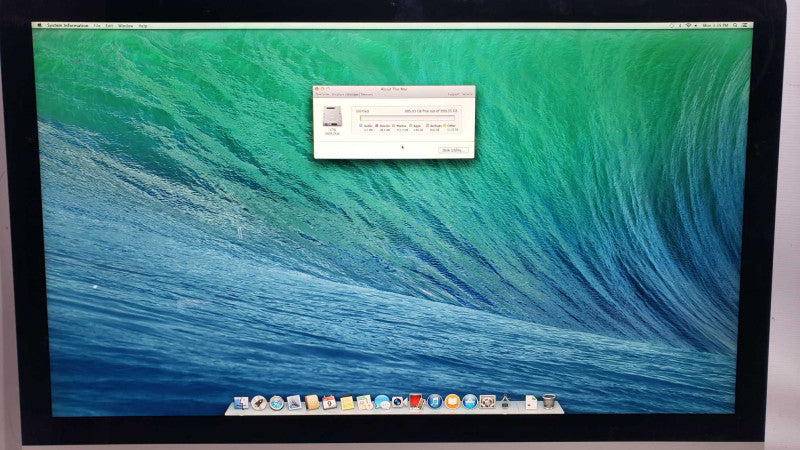
Task: Open the System Information icon in dock
Action: tap(505, 402)
